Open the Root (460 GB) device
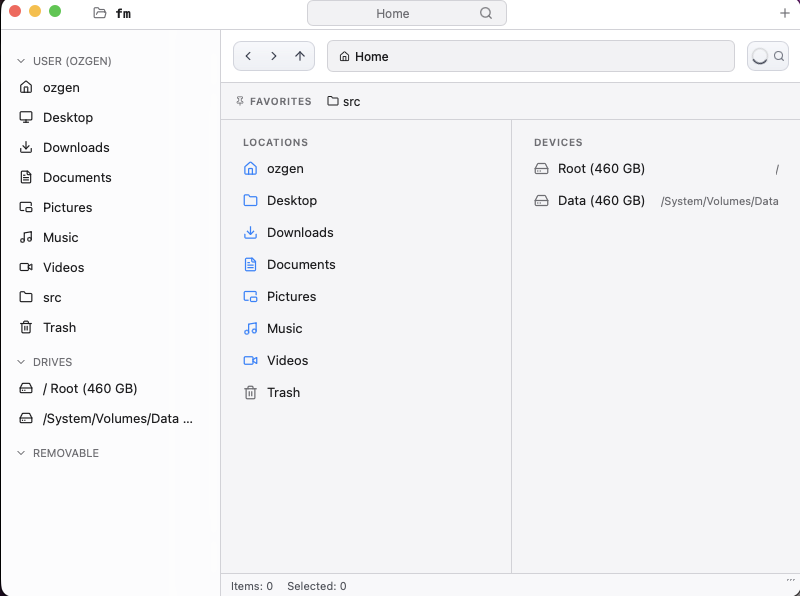Viewport: 800px width, 596px height. 590,169
